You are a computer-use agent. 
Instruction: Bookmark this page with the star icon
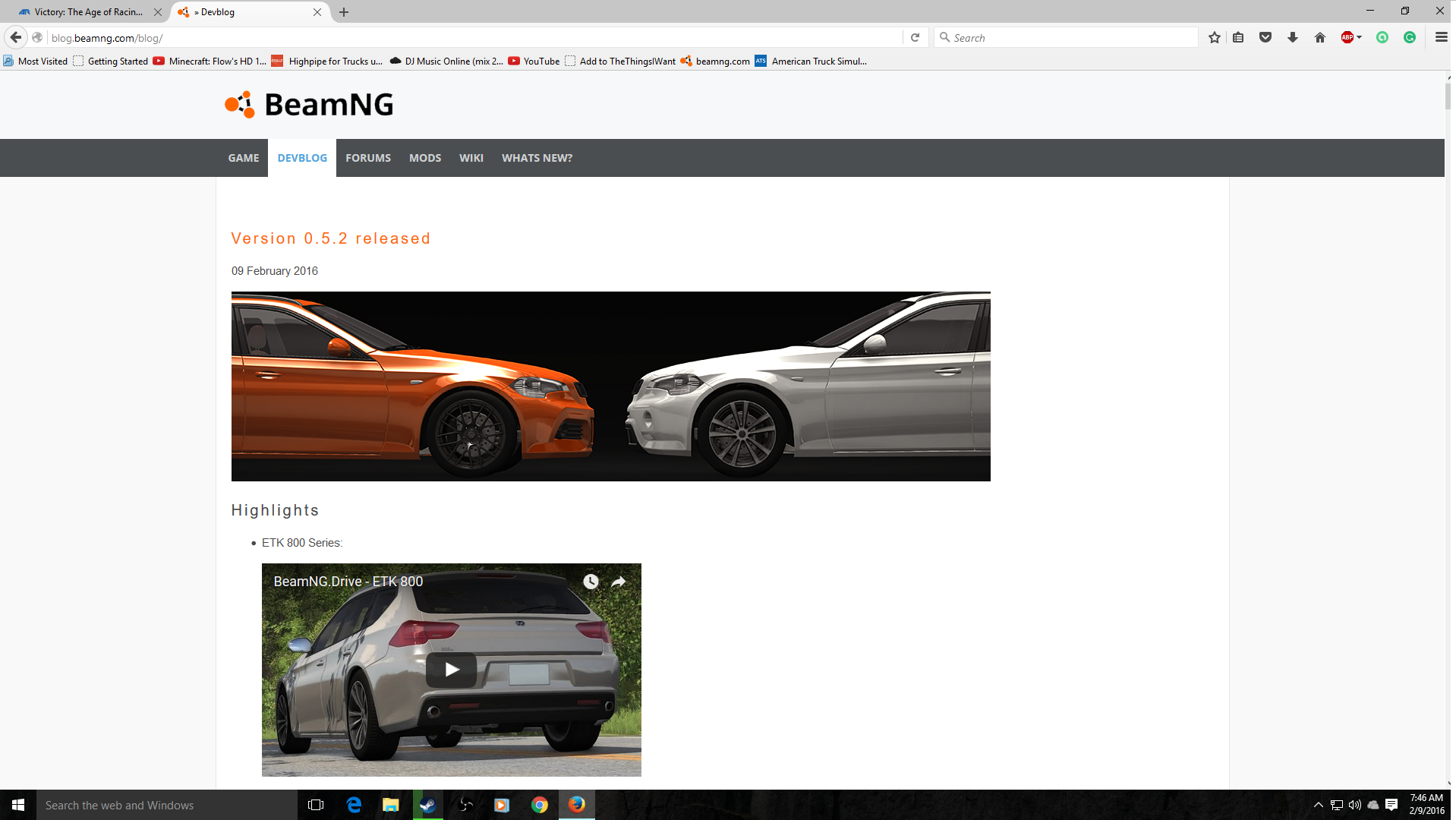(x=1215, y=37)
